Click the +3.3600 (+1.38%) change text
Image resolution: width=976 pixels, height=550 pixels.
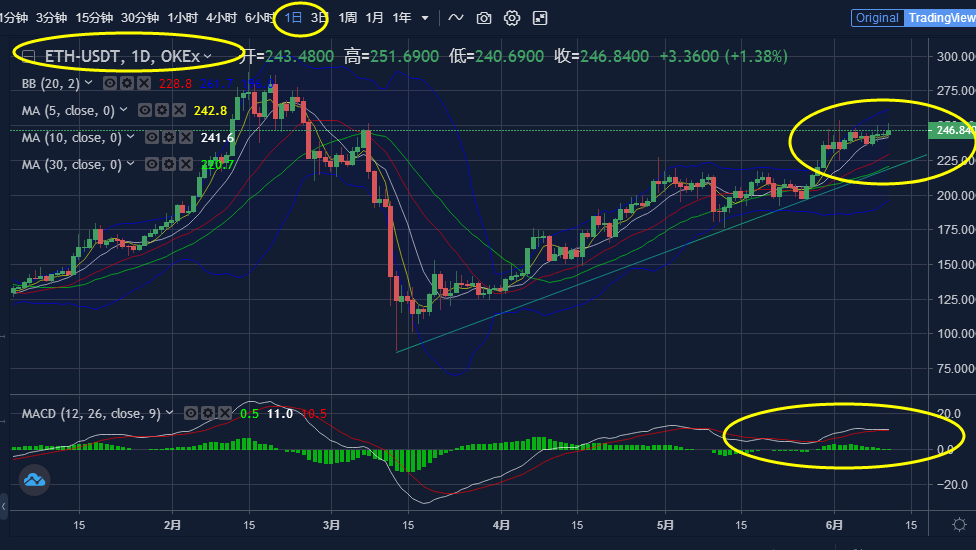point(723,57)
